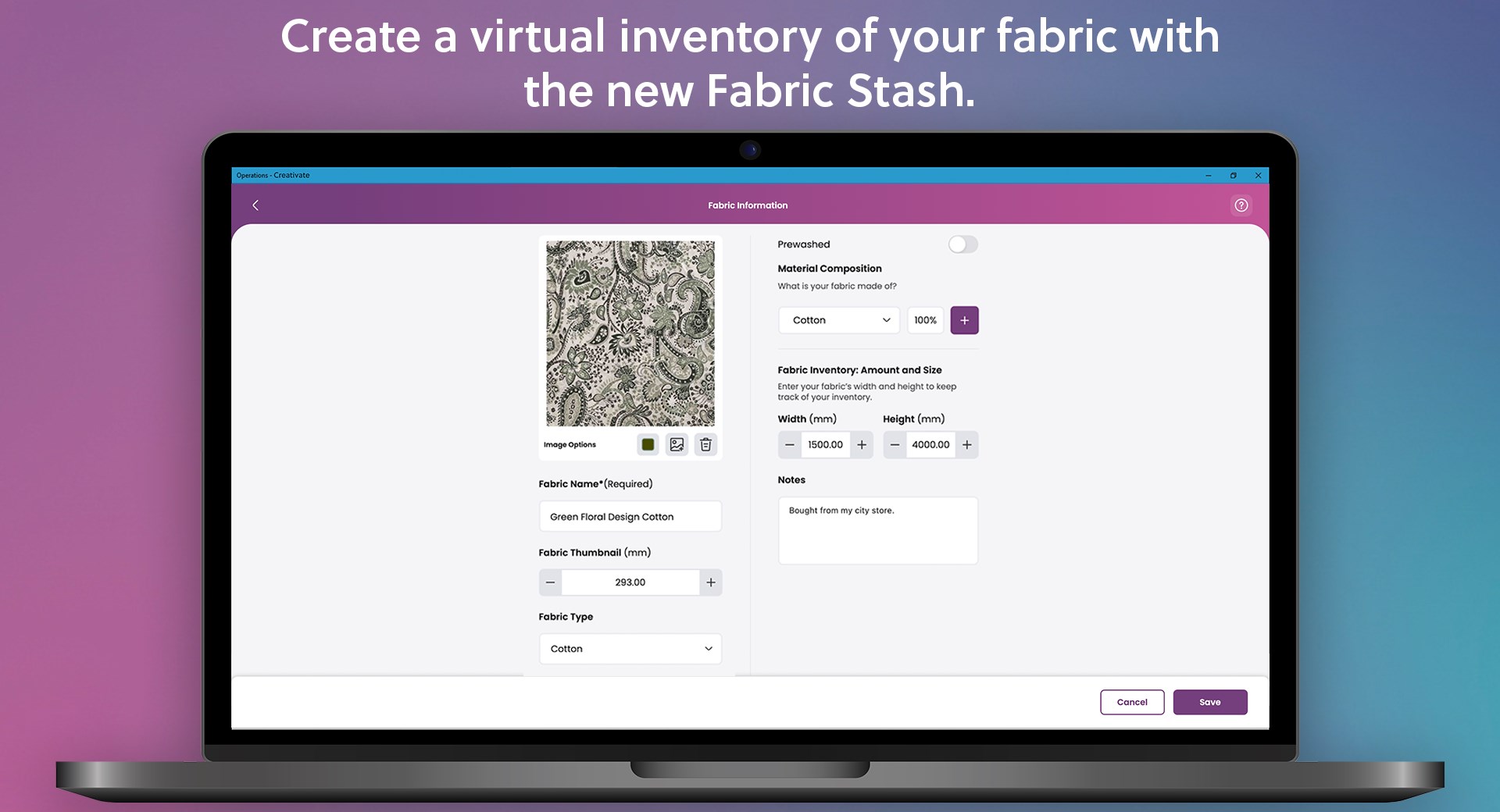Expand the composition percentage field showing 100%
Screen dimensions: 1500x812
pos(925,320)
